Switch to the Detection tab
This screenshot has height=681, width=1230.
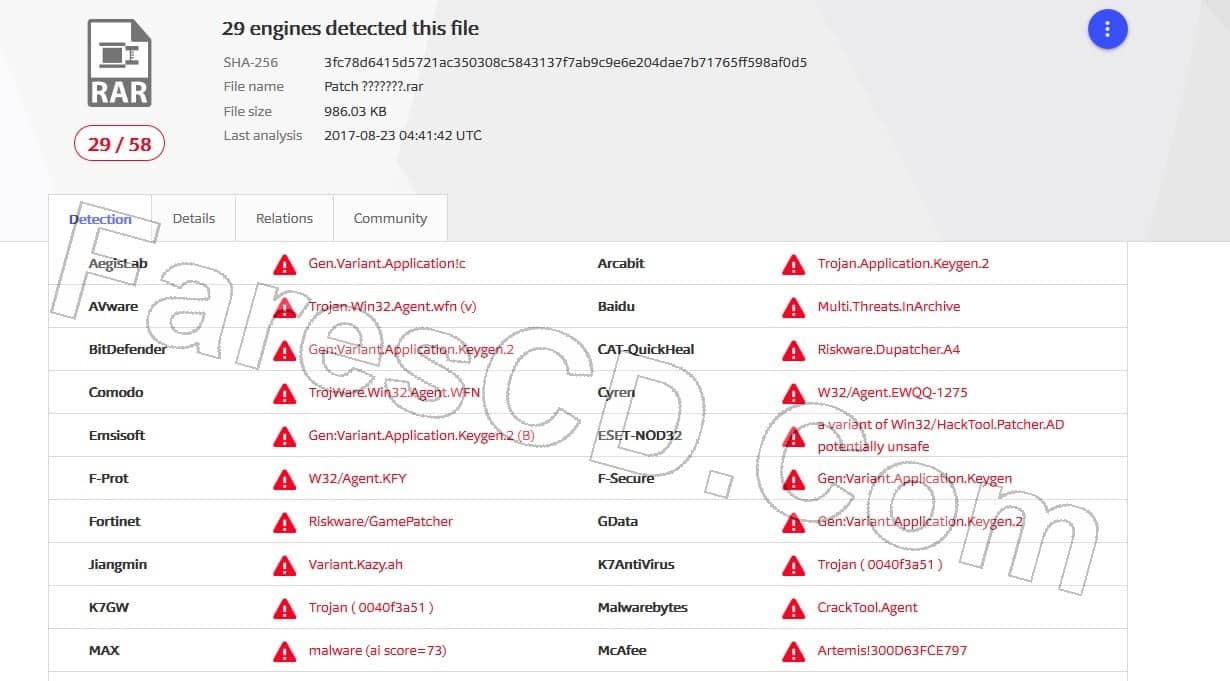coord(100,219)
